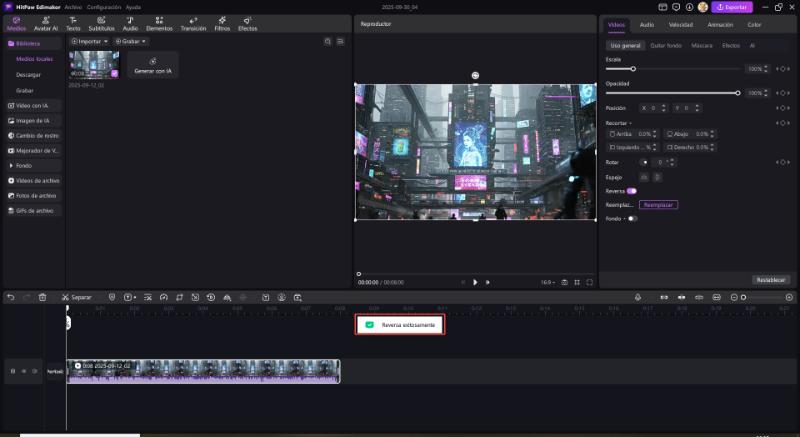
Task: Enable the Fondo toggle
Action: coord(632,218)
